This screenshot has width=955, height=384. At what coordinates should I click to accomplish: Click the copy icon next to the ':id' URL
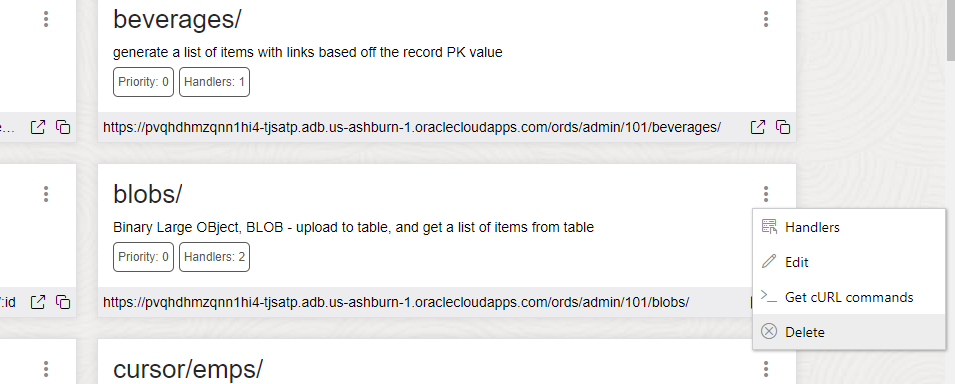tap(63, 302)
